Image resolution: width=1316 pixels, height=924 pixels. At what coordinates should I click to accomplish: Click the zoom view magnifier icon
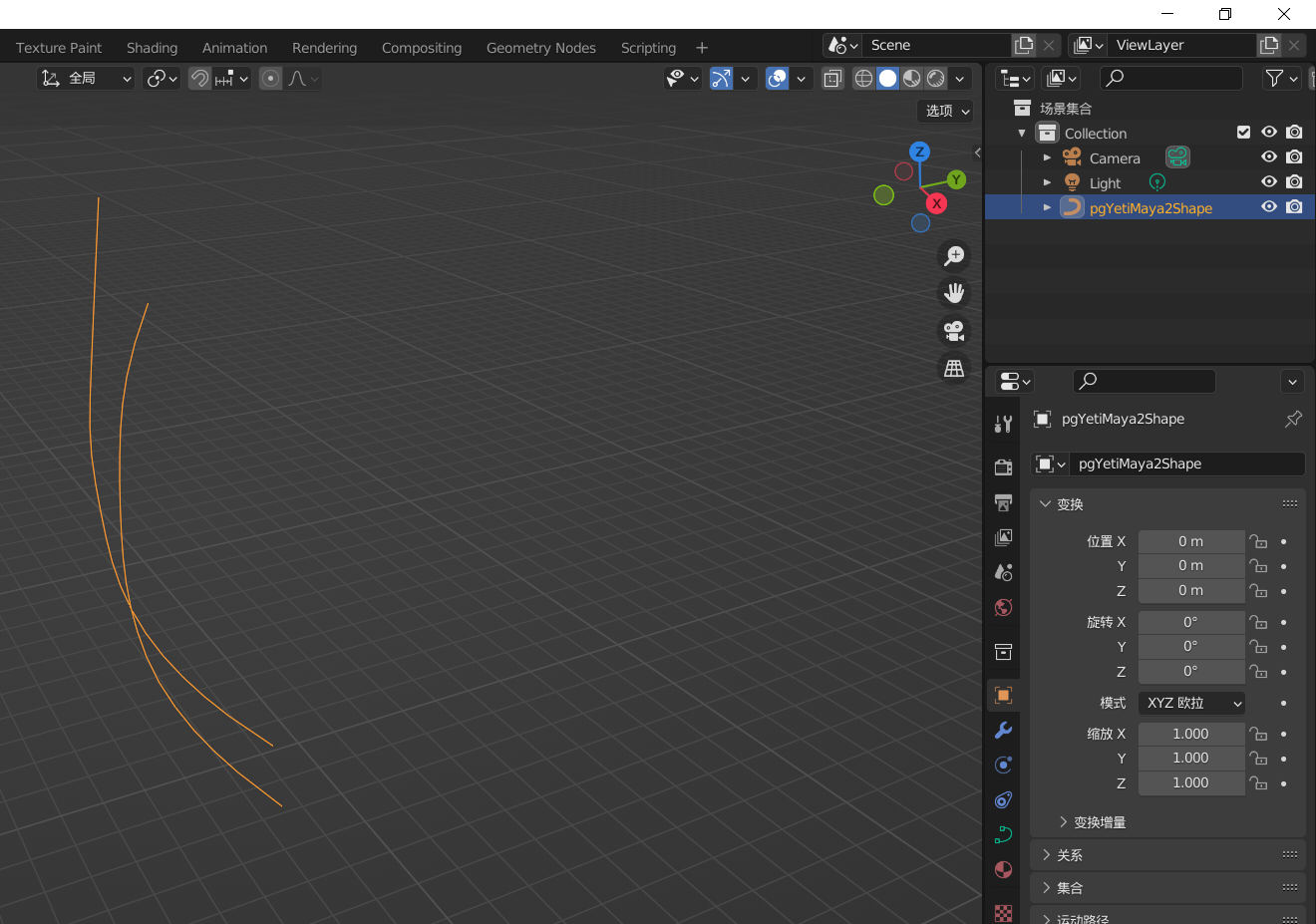(954, 256)
